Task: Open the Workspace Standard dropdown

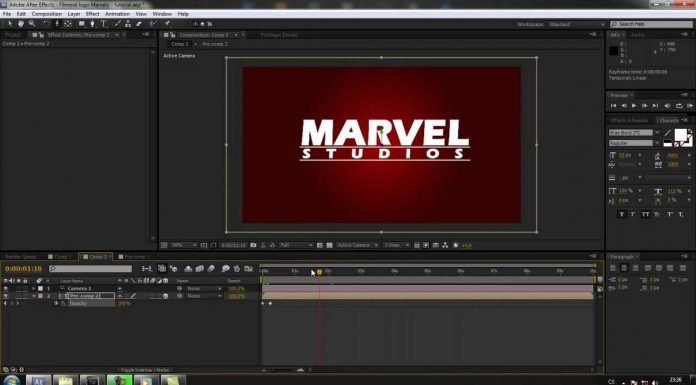Action: (x=576, y=24)
